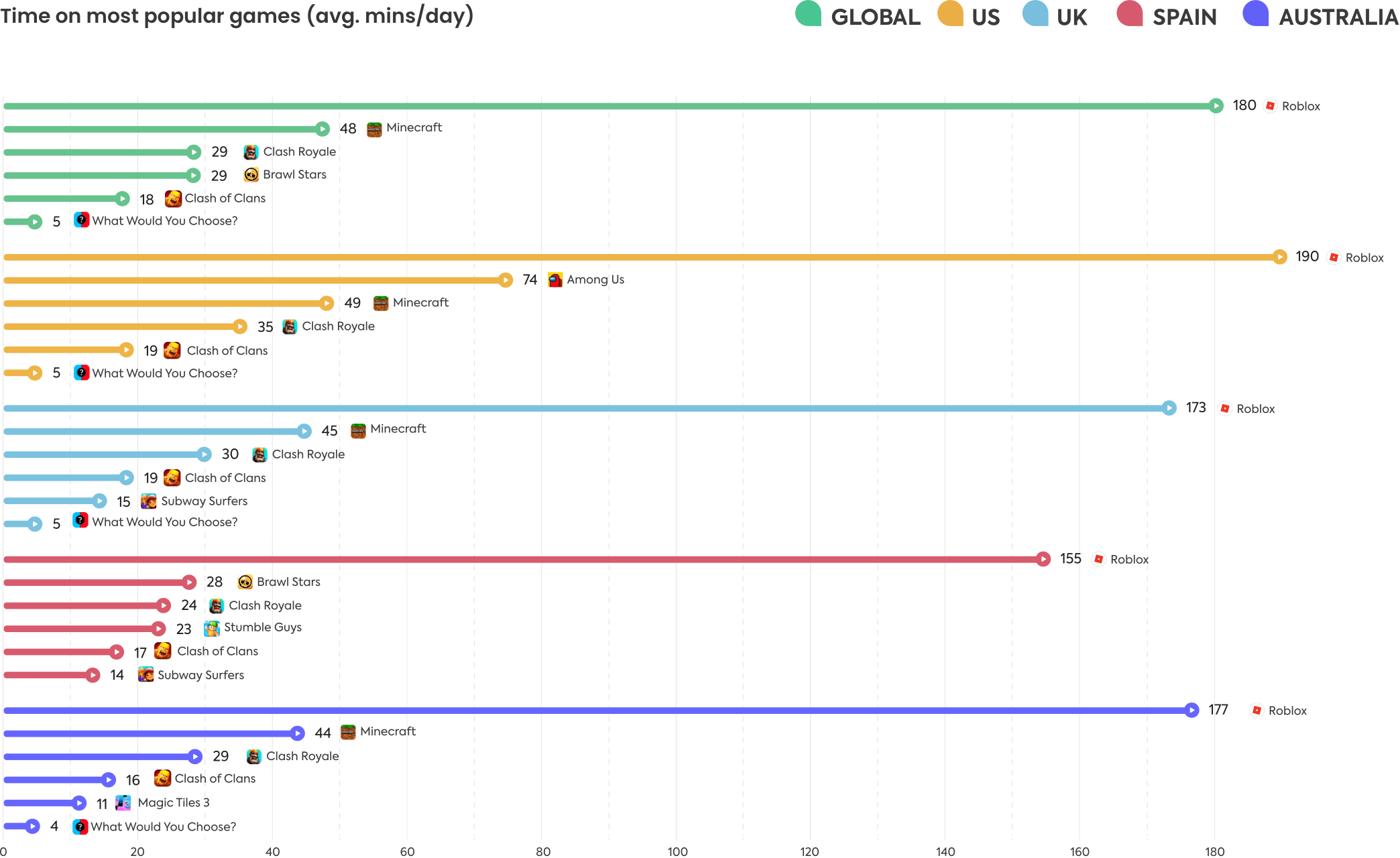
Task: Toggle the US legend series
Action: click(x=984, y=17)
